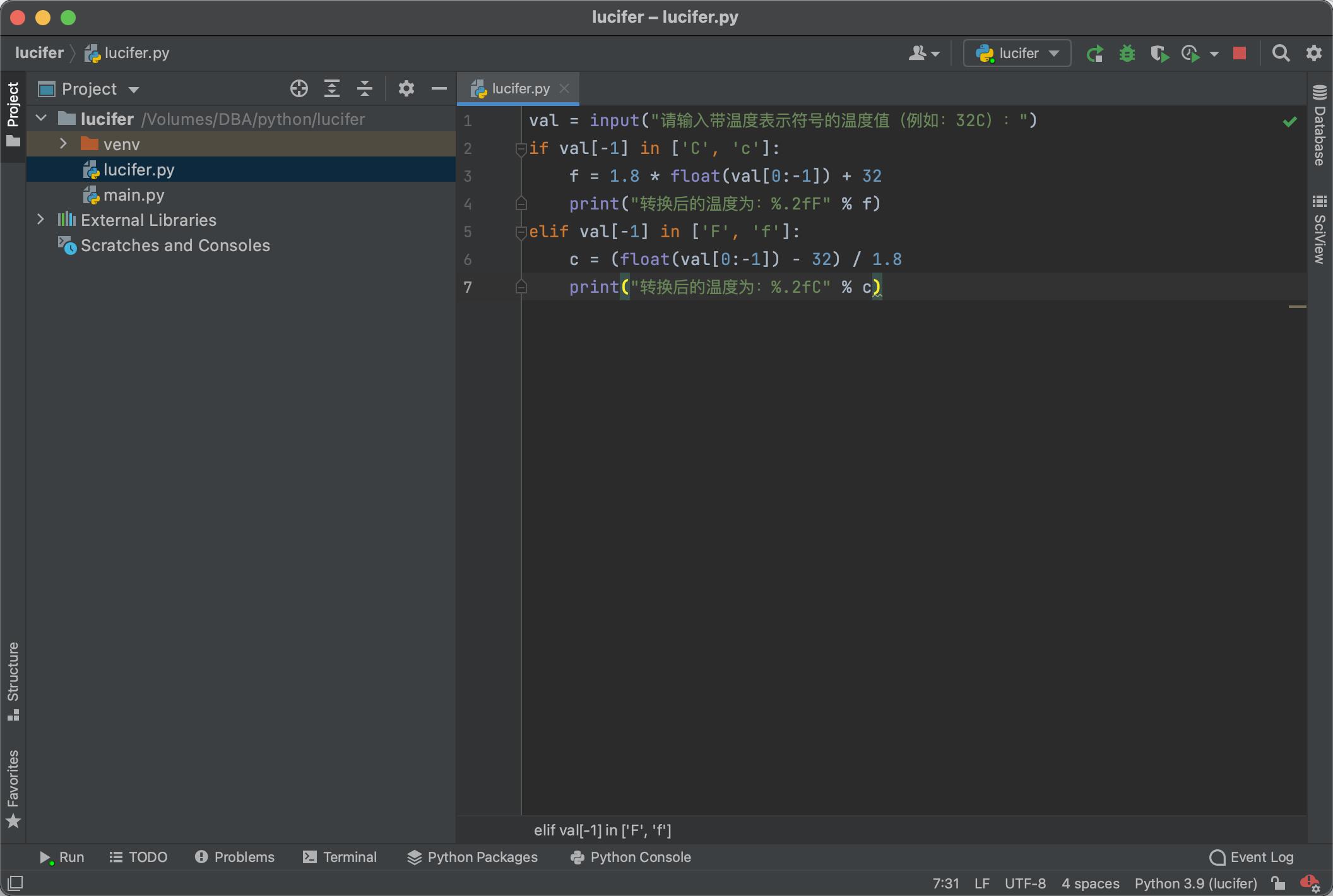The height and width of the screenshot is (896, 1333).
Task: Click the Stop execution red square icon
Action: [x=1237, y=52]
